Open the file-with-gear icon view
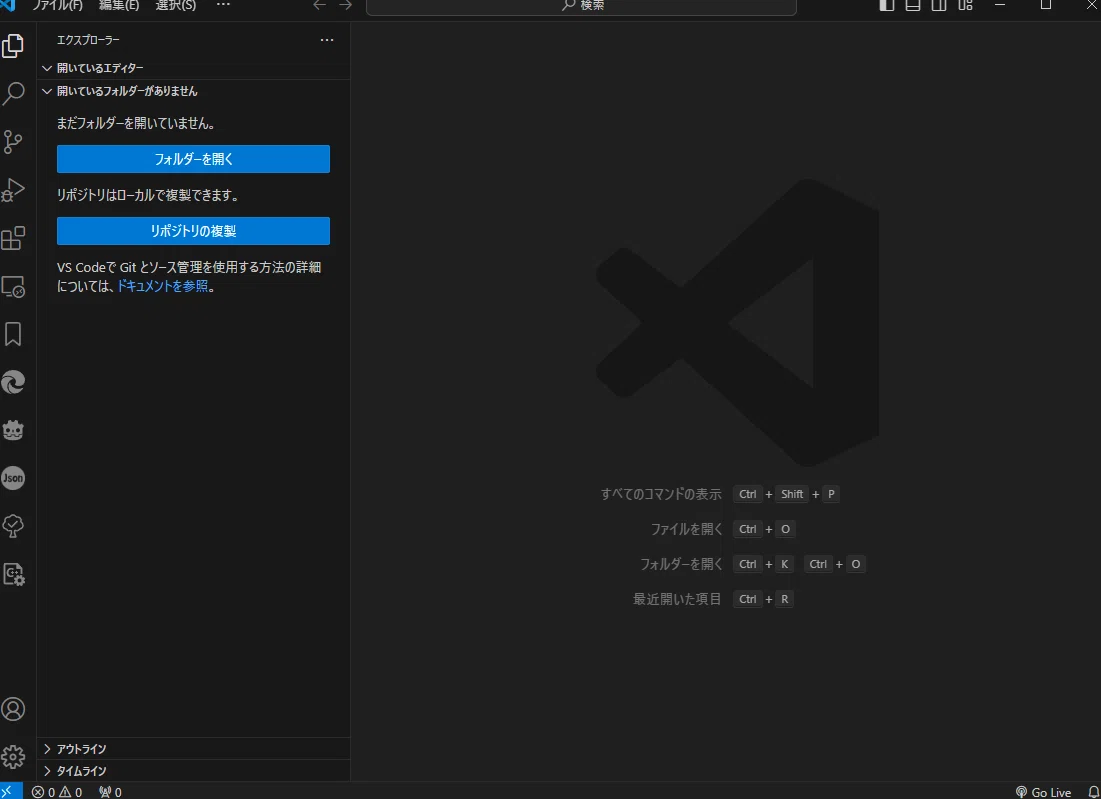Viewport: 1101px width, 799px height. pos(13,574)
